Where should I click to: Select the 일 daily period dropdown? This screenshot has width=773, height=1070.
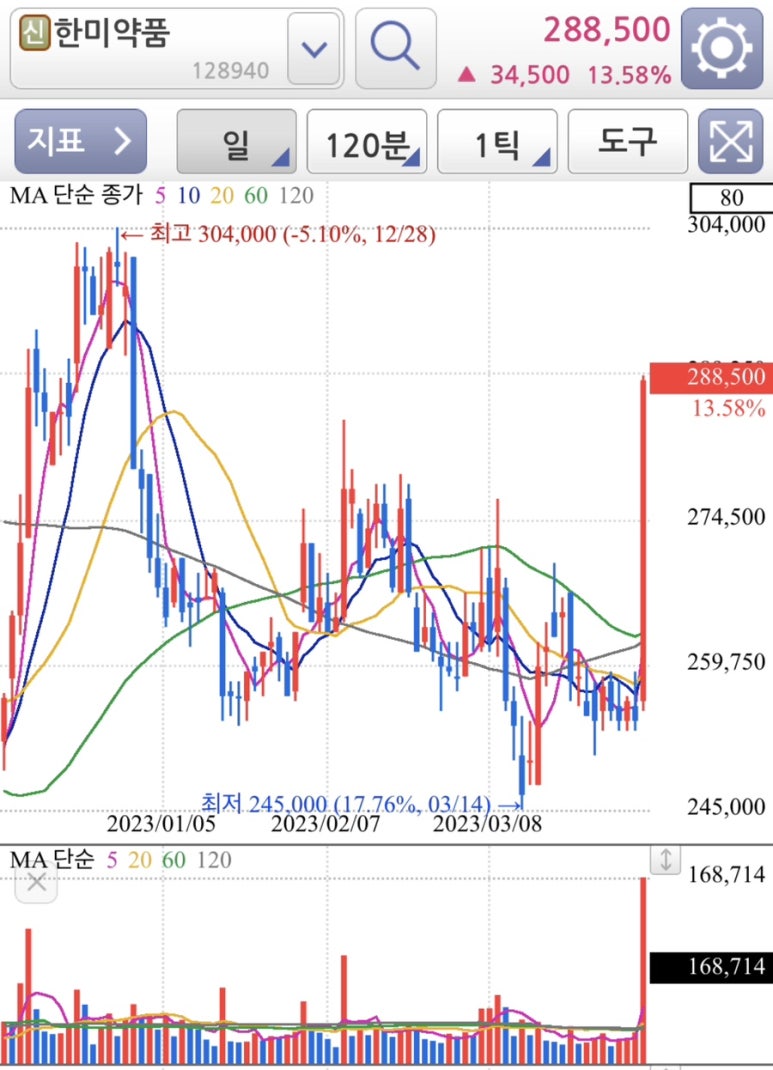pyautogui.click(x=236, y=141)
